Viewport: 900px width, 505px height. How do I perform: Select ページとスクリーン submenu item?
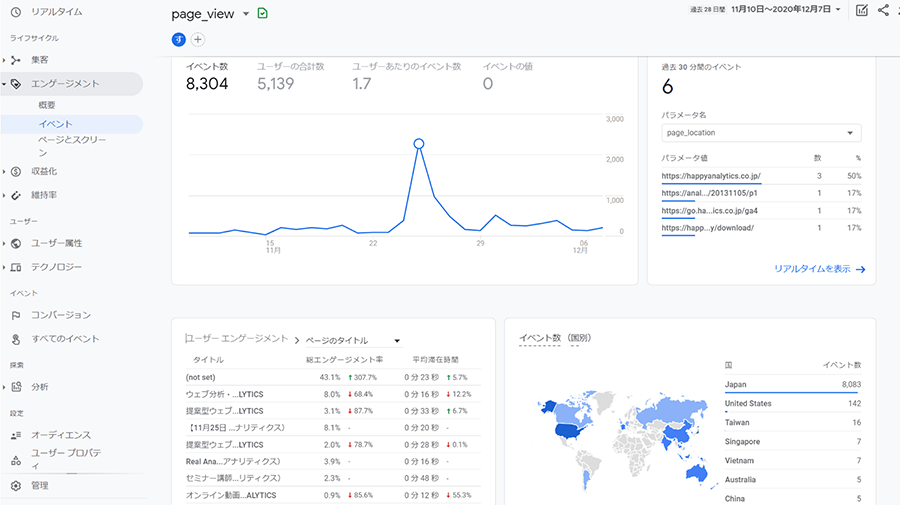72,146
